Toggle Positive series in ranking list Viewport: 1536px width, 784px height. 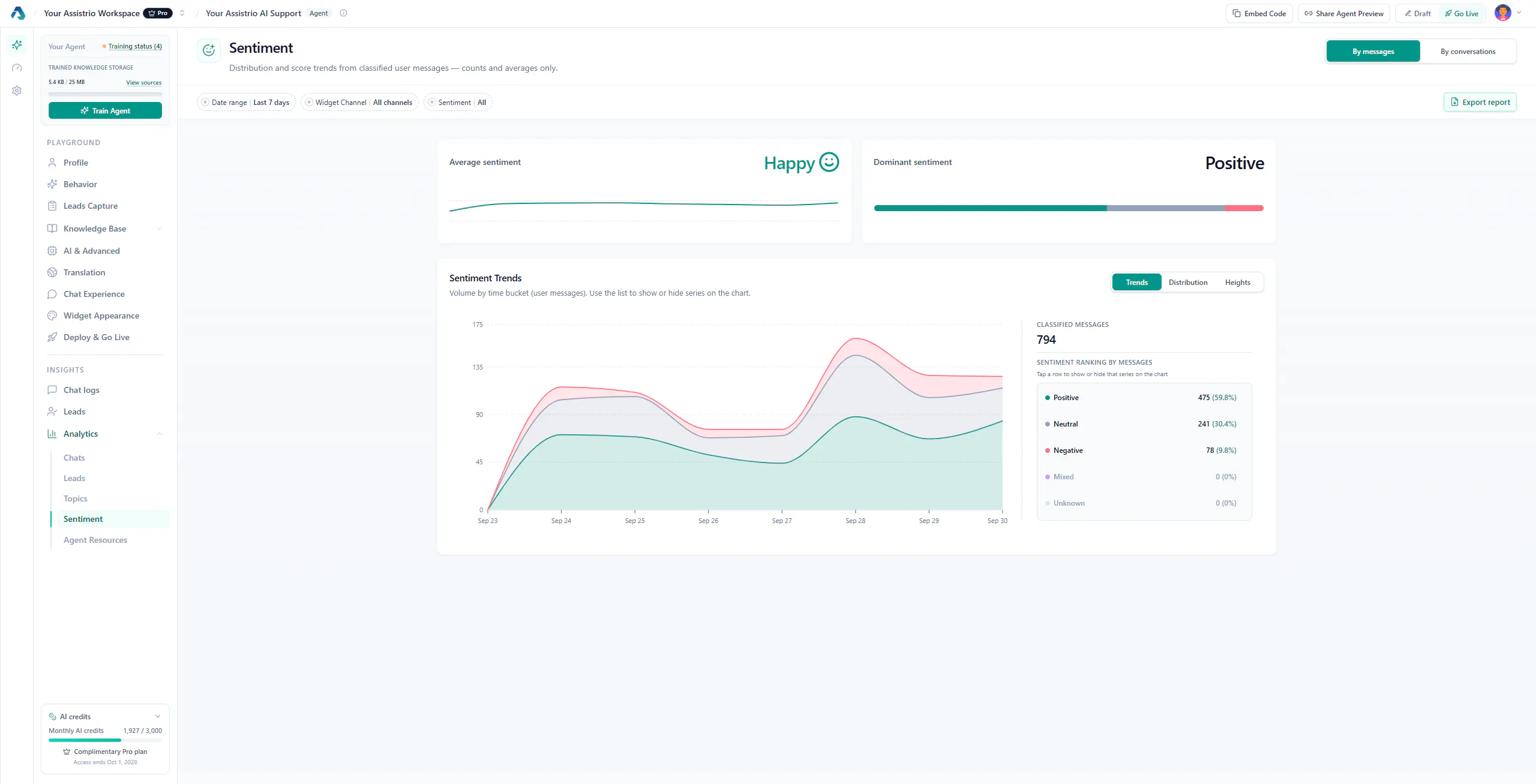[1144, 398]
